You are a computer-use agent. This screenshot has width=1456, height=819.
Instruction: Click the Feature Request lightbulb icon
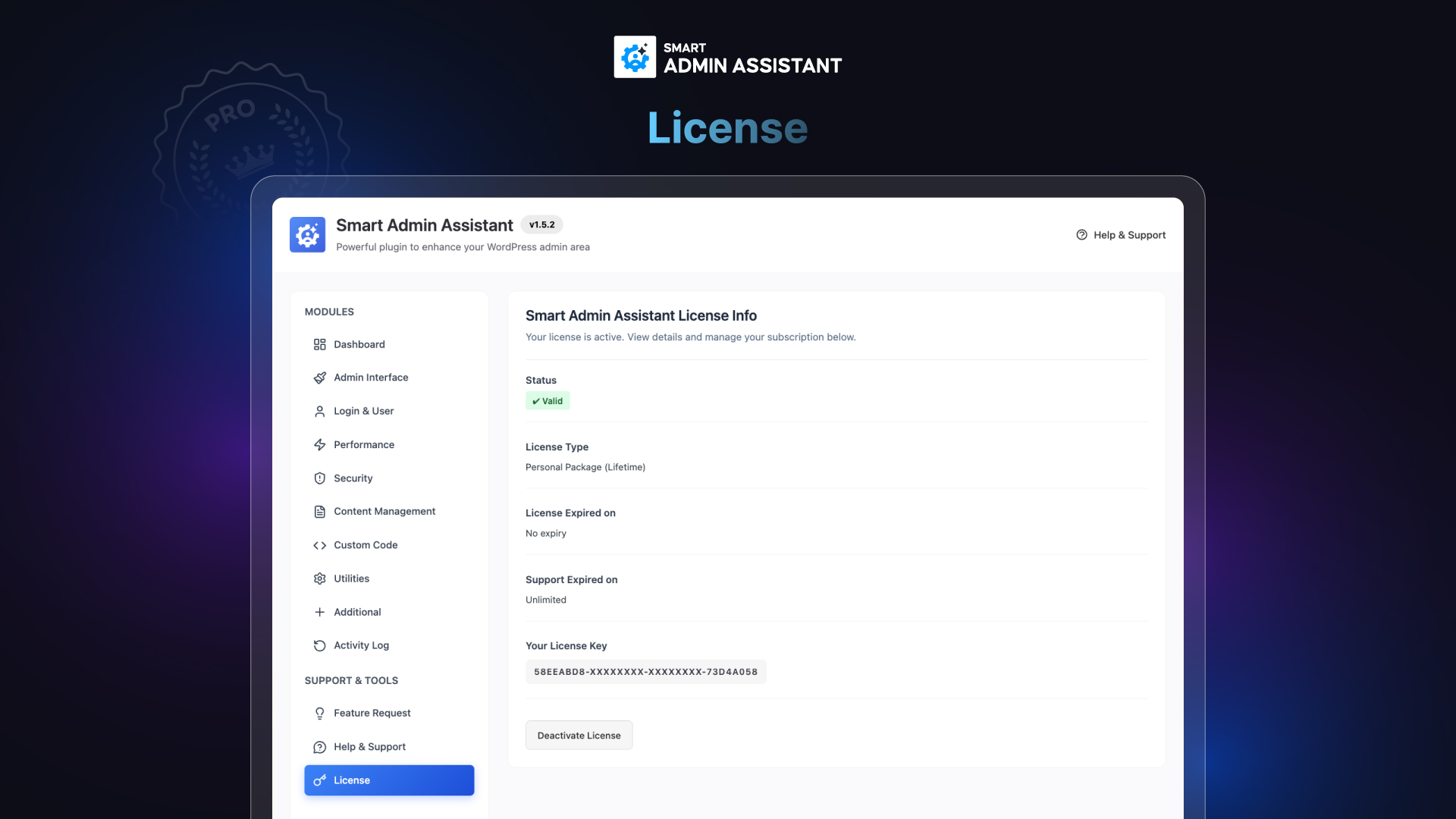(x=319, y=714)
